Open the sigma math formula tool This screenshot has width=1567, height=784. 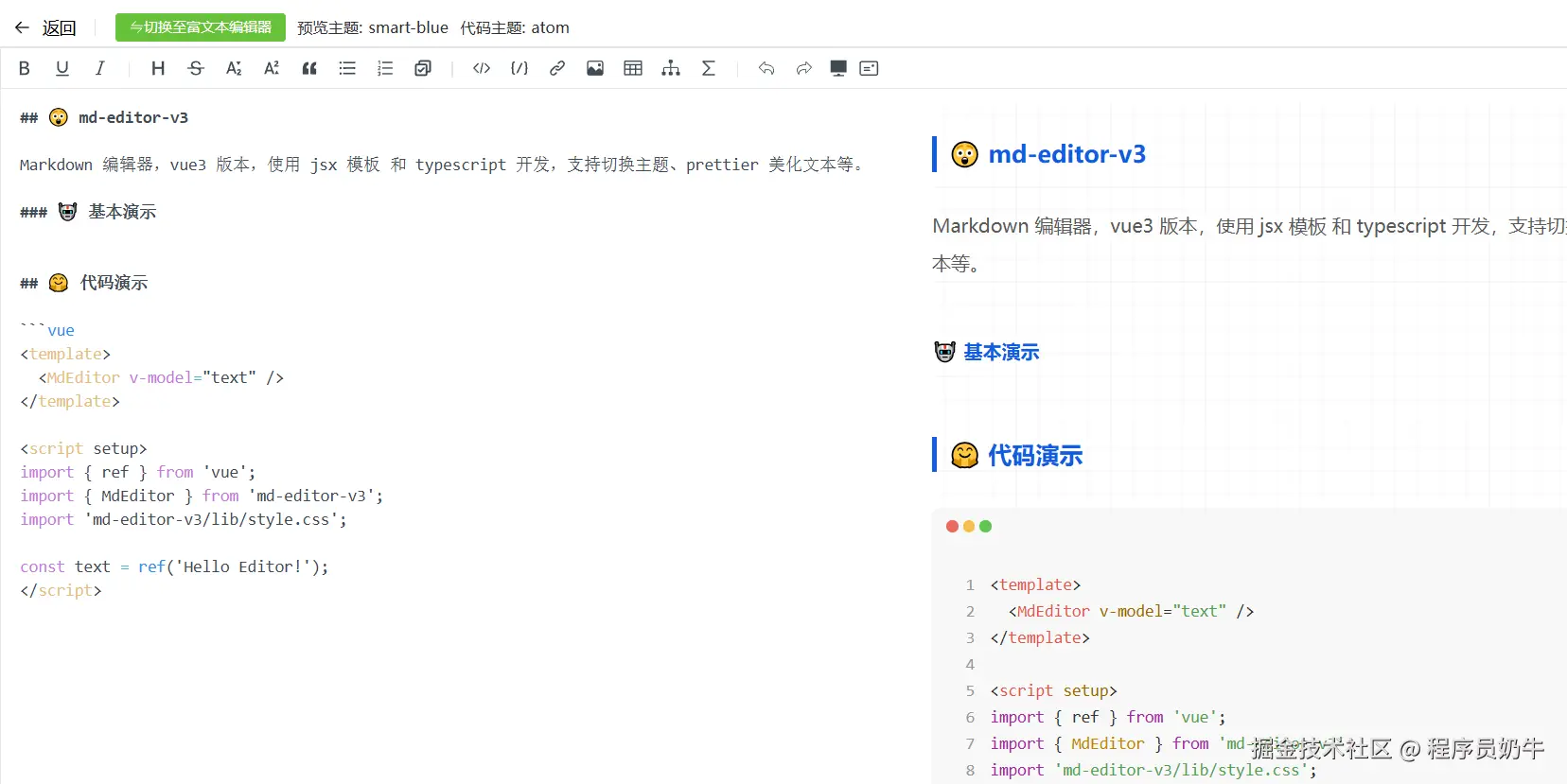[709, 68]
